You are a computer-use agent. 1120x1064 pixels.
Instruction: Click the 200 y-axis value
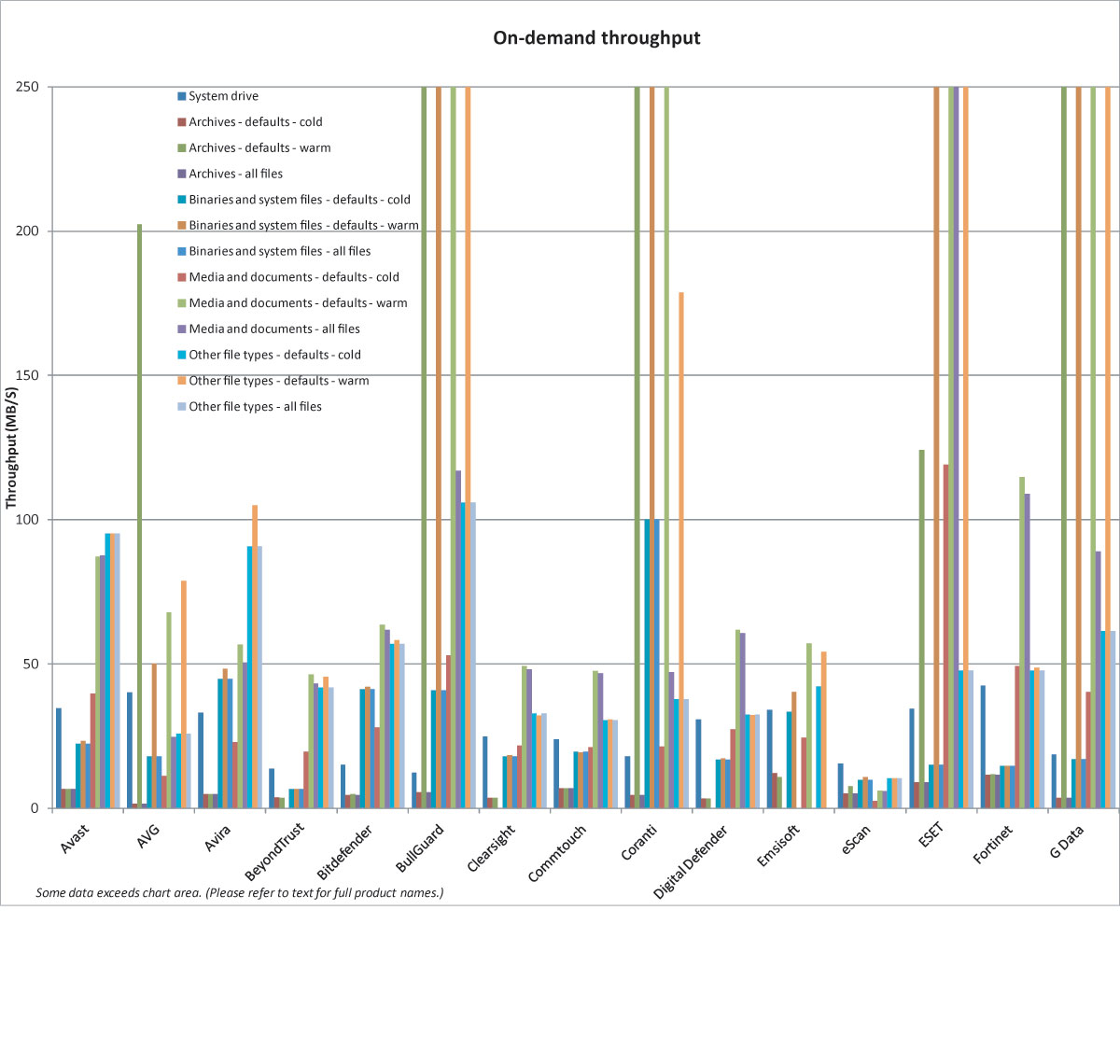[x=27, y=231]
